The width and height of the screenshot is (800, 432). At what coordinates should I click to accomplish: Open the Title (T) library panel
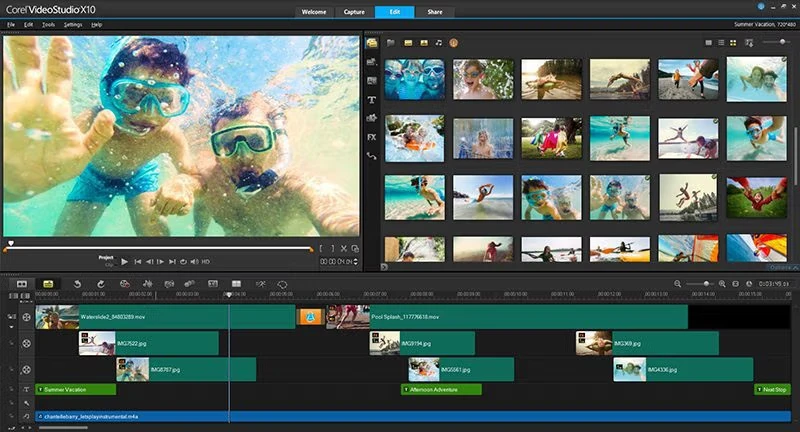[x=371, y=100]
